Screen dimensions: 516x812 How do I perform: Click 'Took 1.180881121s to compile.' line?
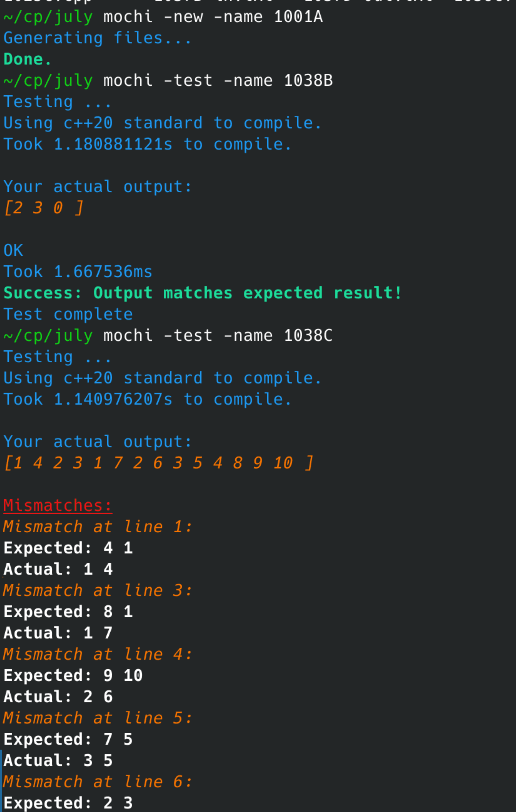pos(148,144)
